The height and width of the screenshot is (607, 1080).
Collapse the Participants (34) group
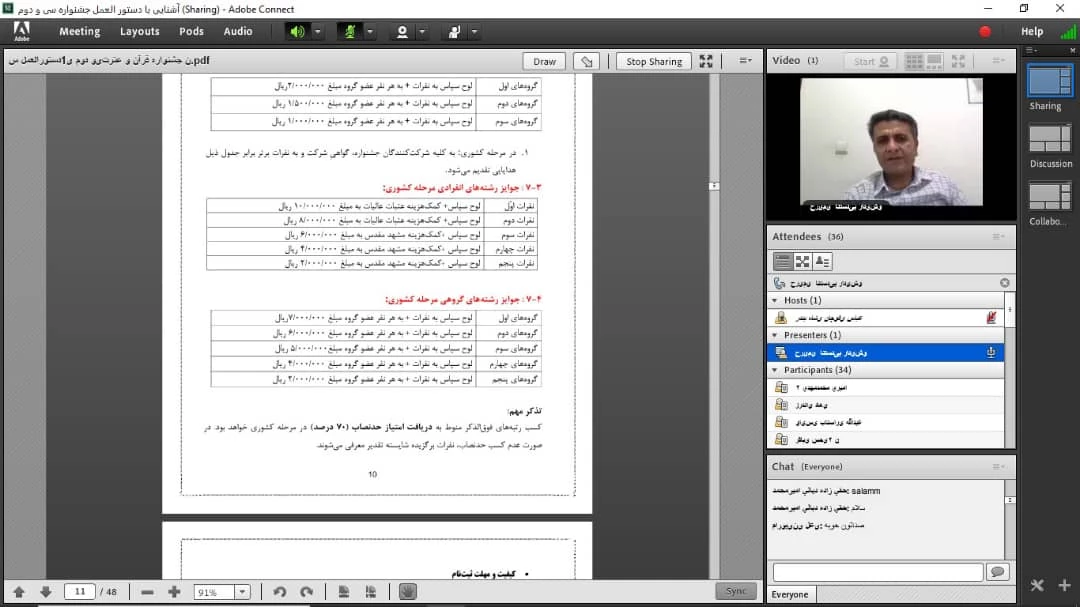tap(775, 370)
